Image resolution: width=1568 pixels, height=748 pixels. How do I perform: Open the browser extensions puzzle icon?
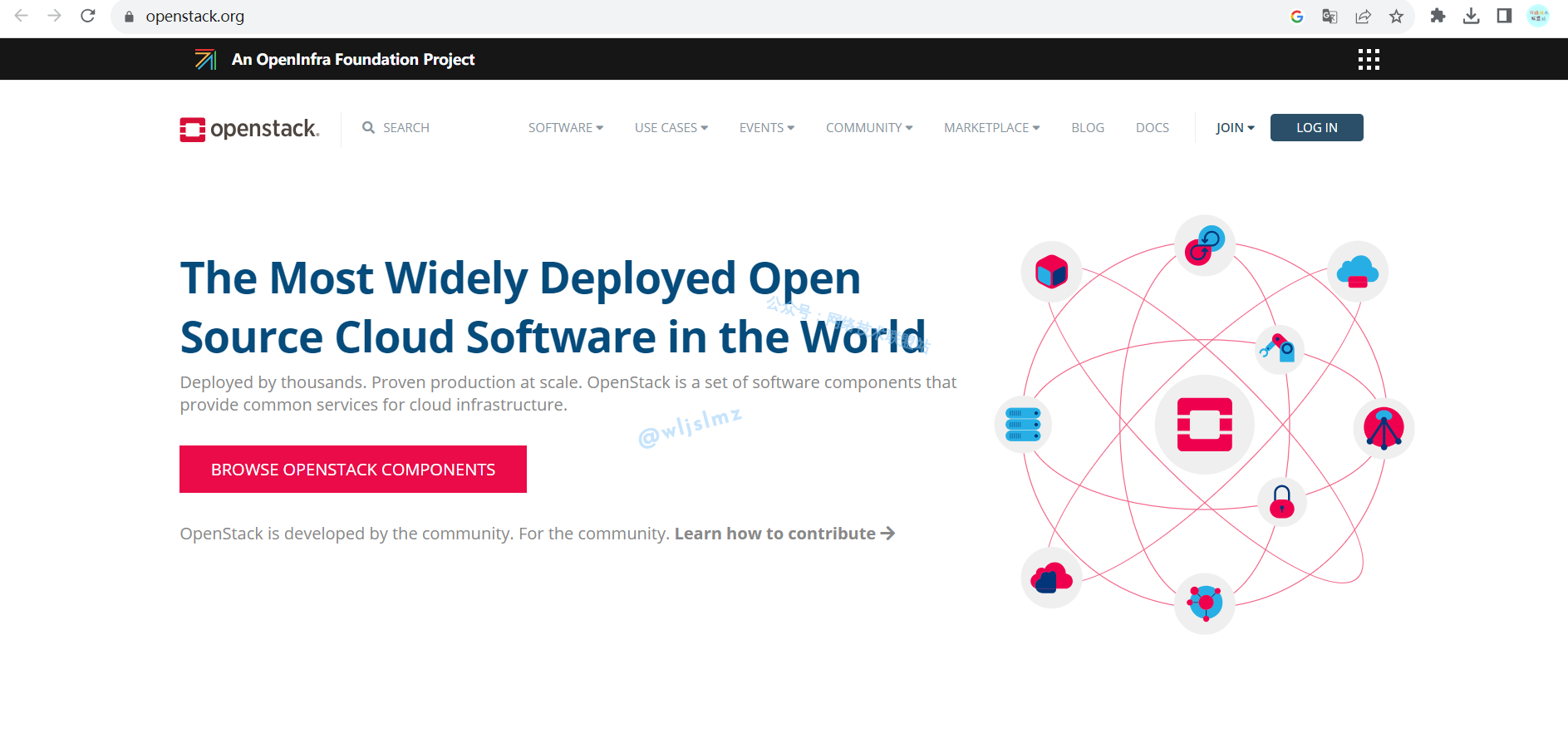(1438, 16)
